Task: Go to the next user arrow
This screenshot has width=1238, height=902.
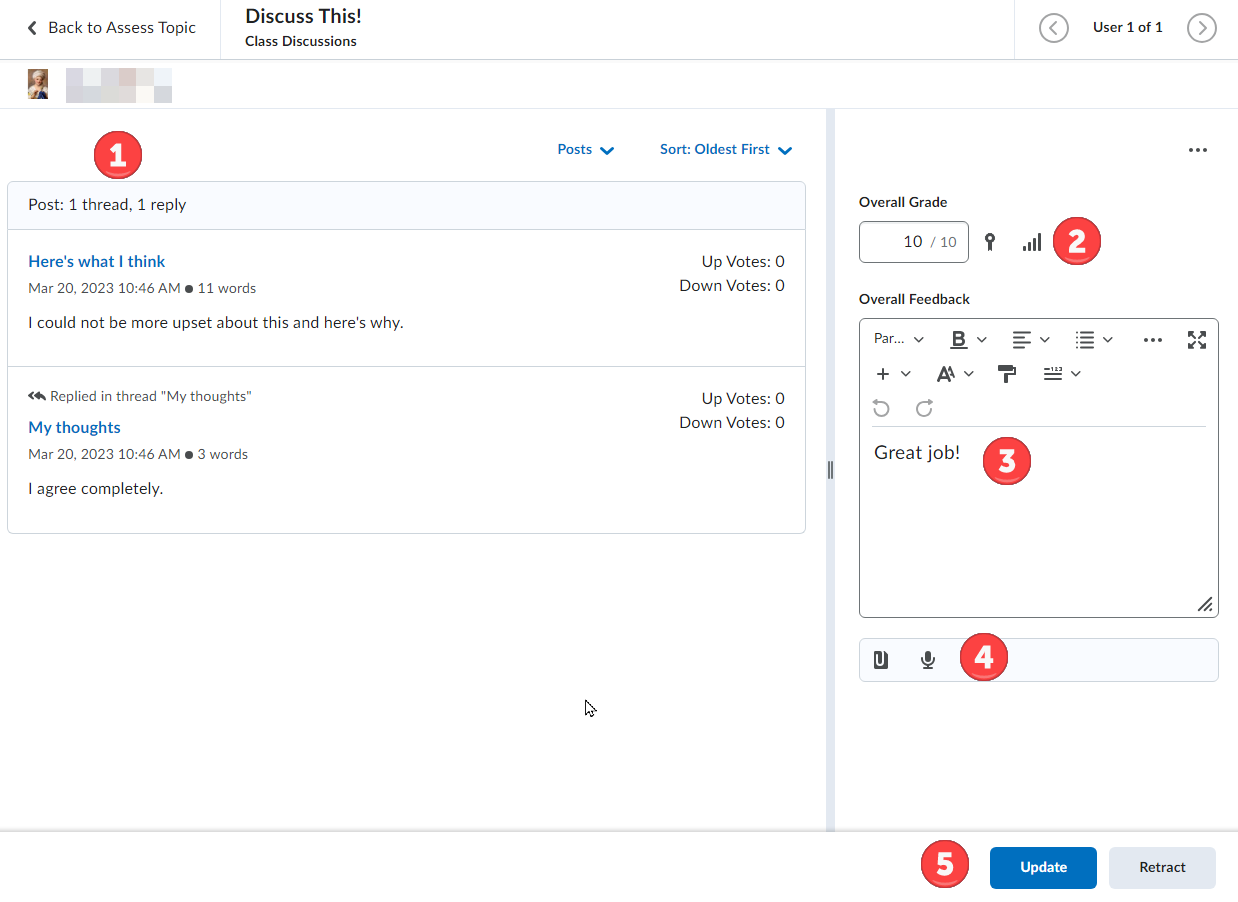Action: tap(1201, 28)
